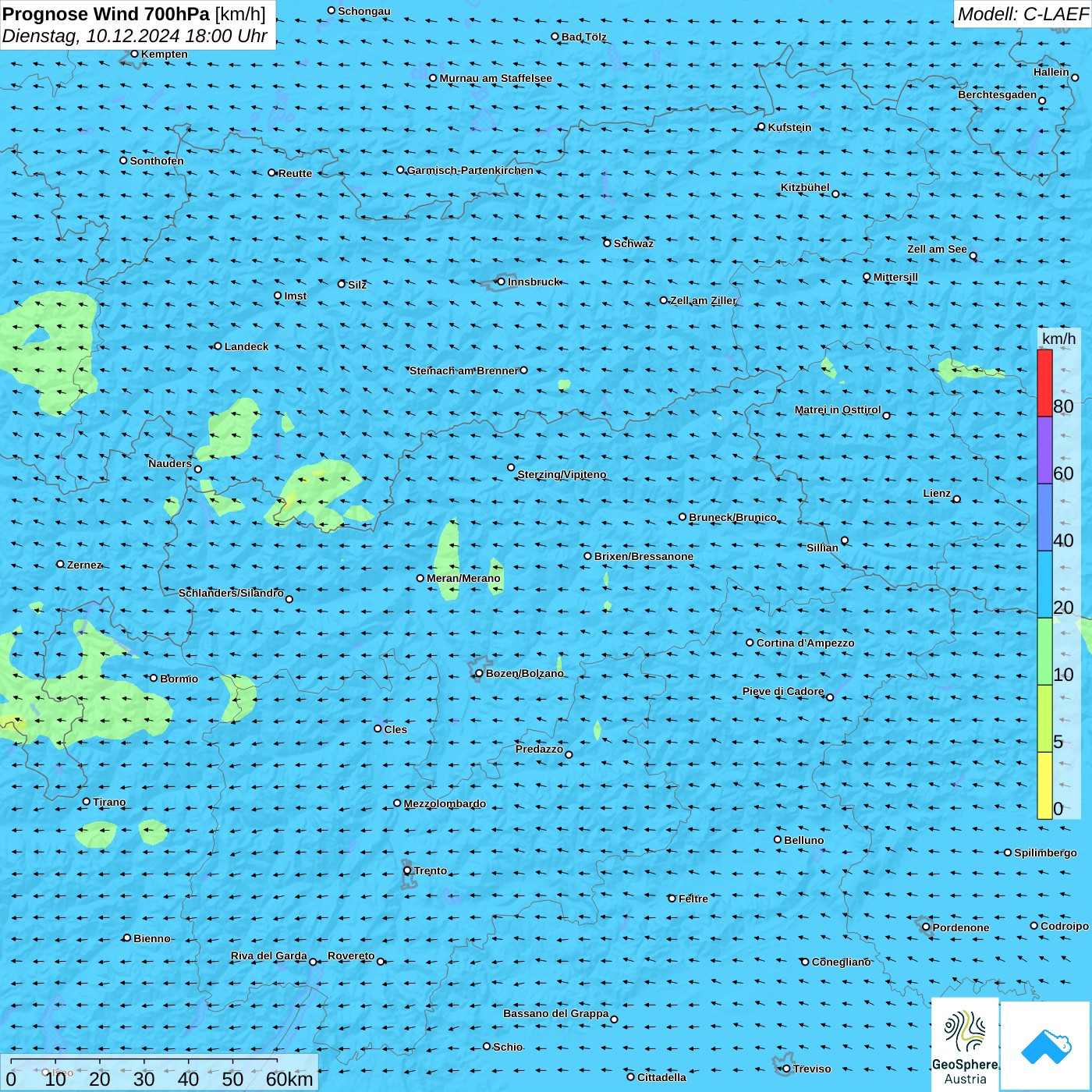This screenshot has height=1092, width=1092.
Task: Click the Brixen/Bressanone label
Action: (643, 556)
